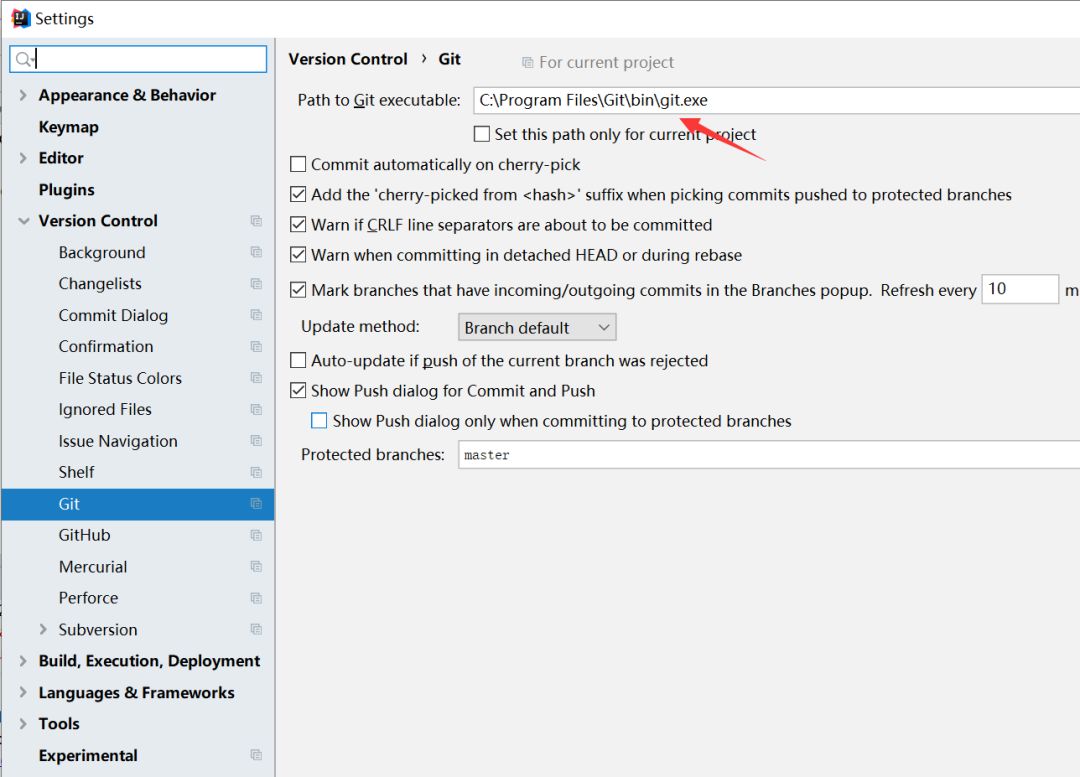Click the Version Control breadcrumb link
The width and height of the screenshot is (1080, 777).
[x=348, y=59]
